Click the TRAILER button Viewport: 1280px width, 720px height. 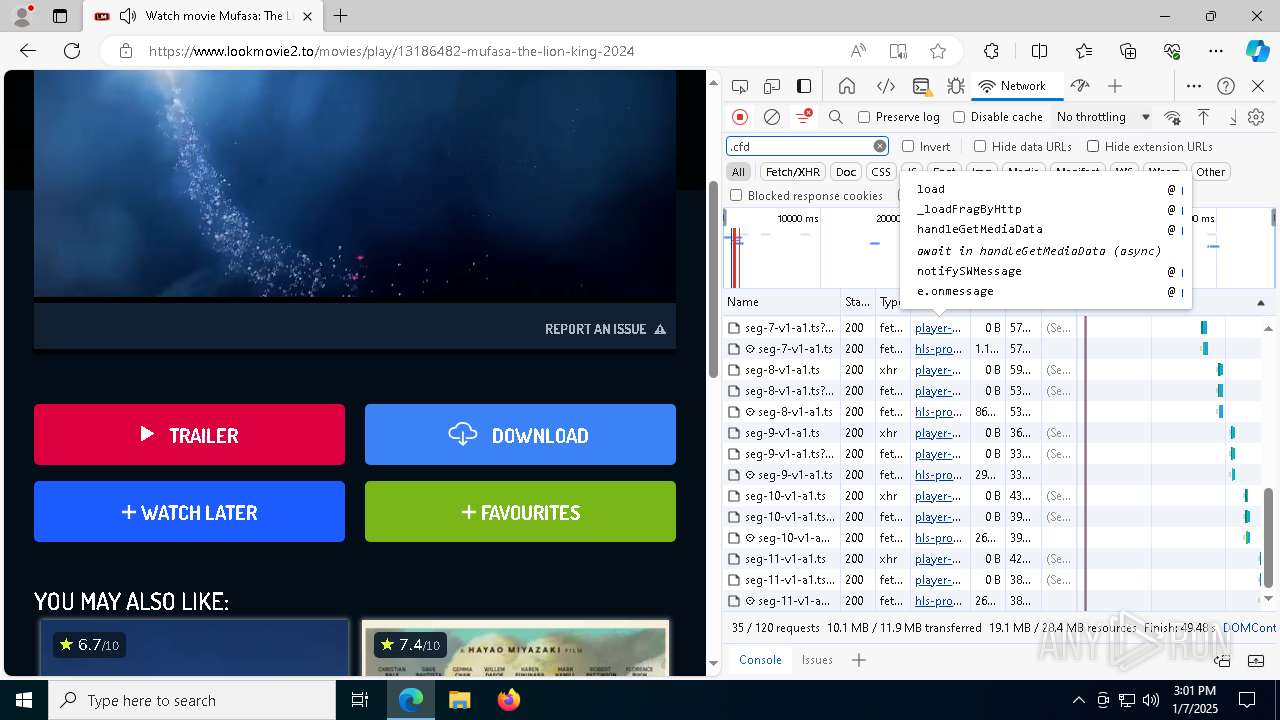pyautogui.click(x=189, y=435)
